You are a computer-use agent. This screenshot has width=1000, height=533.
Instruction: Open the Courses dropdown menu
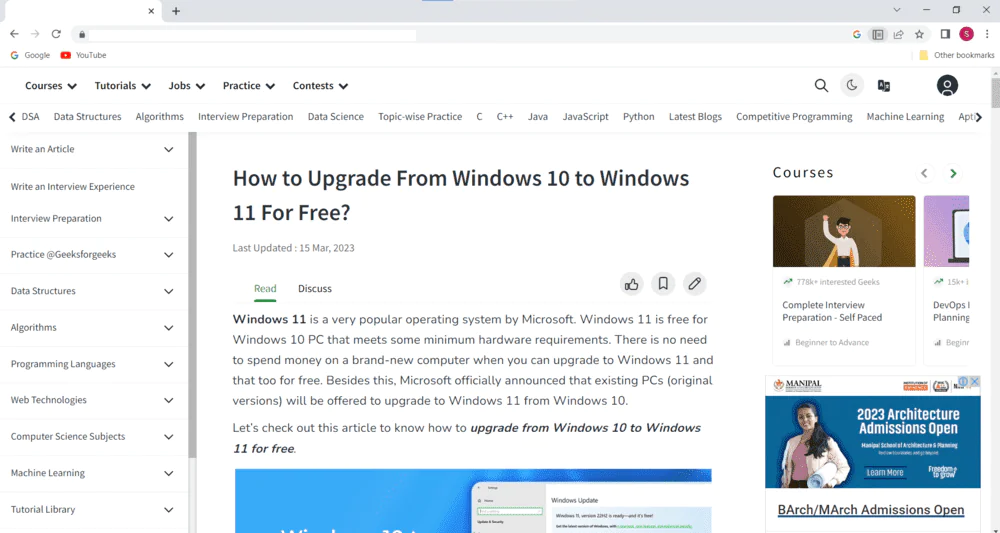point(51,85)
